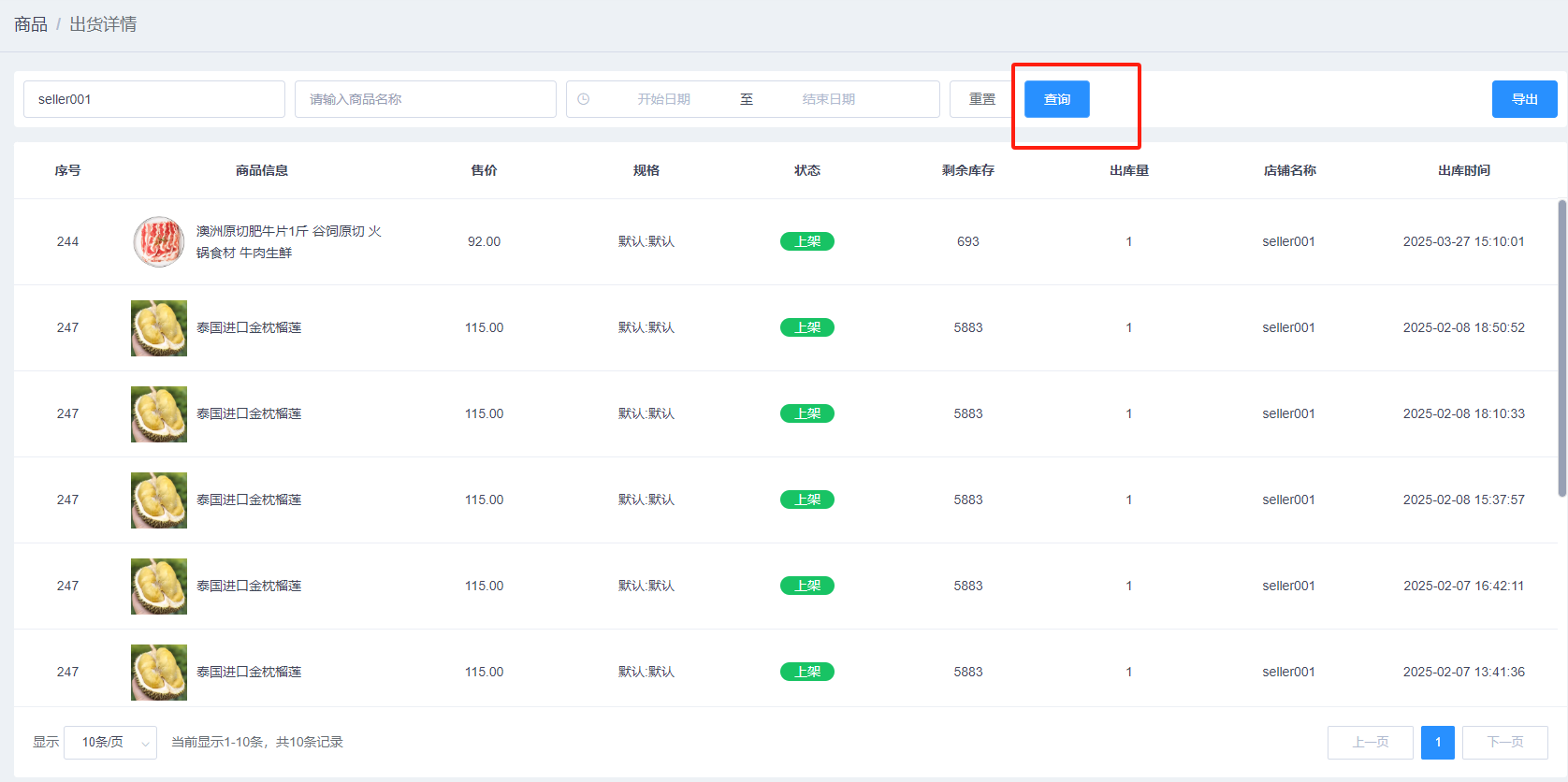Viewport: 1568px width, 782px height.
Task: Click the 出库时间 column header
Action: (x=1463, y=170)
